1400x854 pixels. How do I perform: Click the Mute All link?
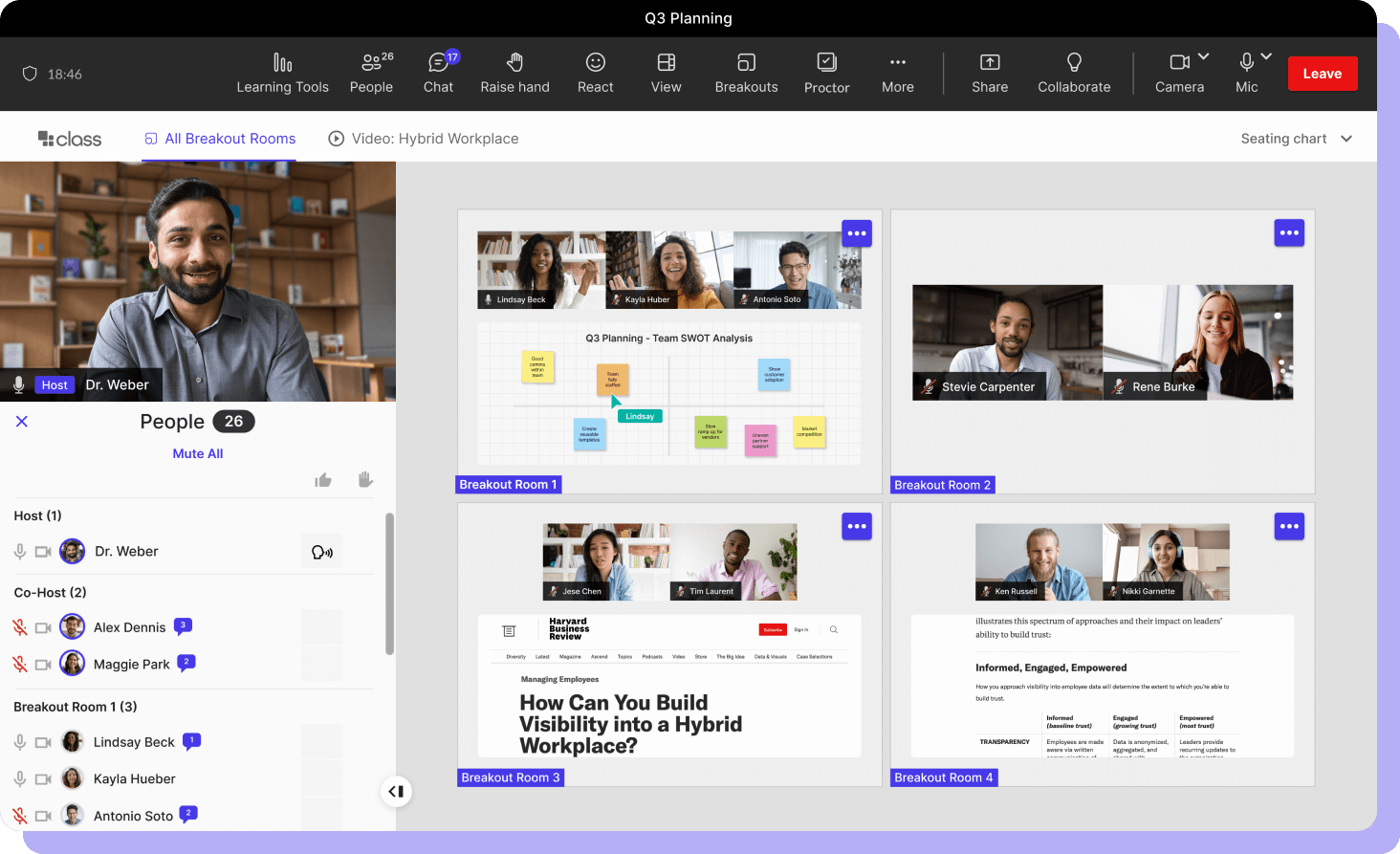198,453
